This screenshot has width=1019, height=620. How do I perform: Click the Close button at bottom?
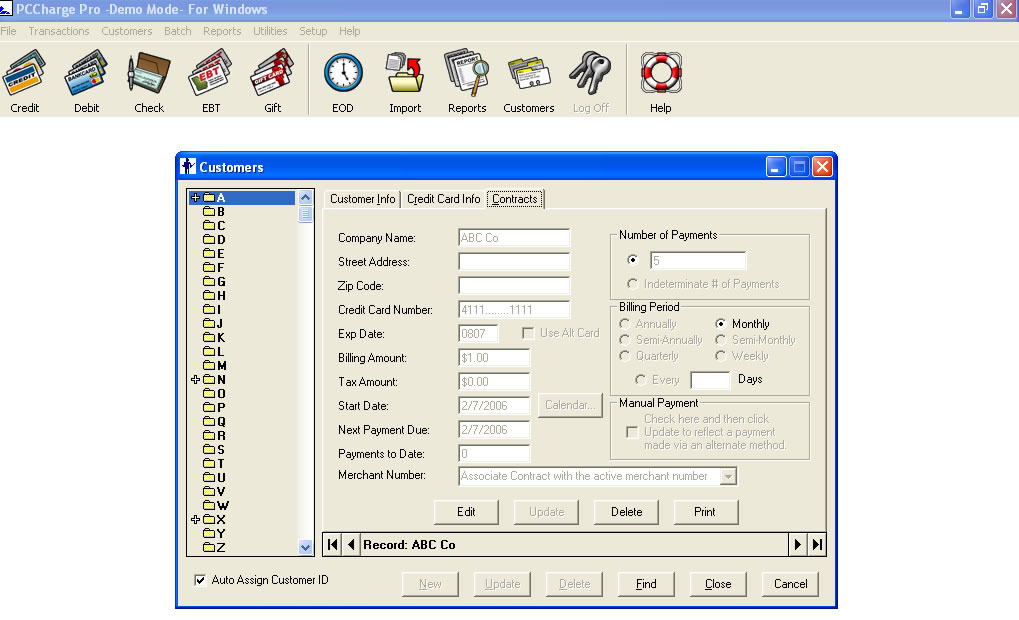pyautogui.click(x=717, y=584)
